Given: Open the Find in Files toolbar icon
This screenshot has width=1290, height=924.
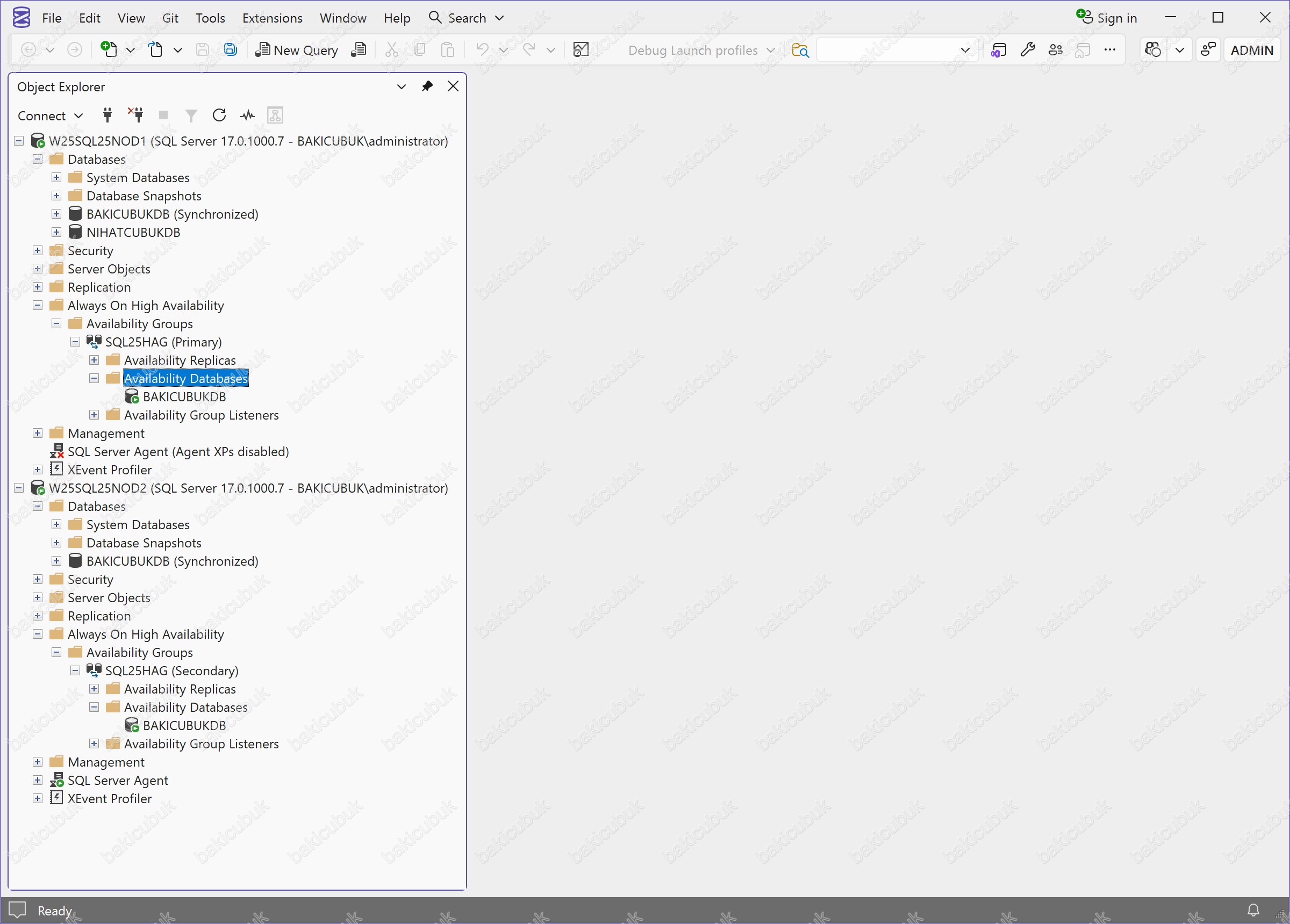Looking at the screenshot, I should [x=800, y=50].
